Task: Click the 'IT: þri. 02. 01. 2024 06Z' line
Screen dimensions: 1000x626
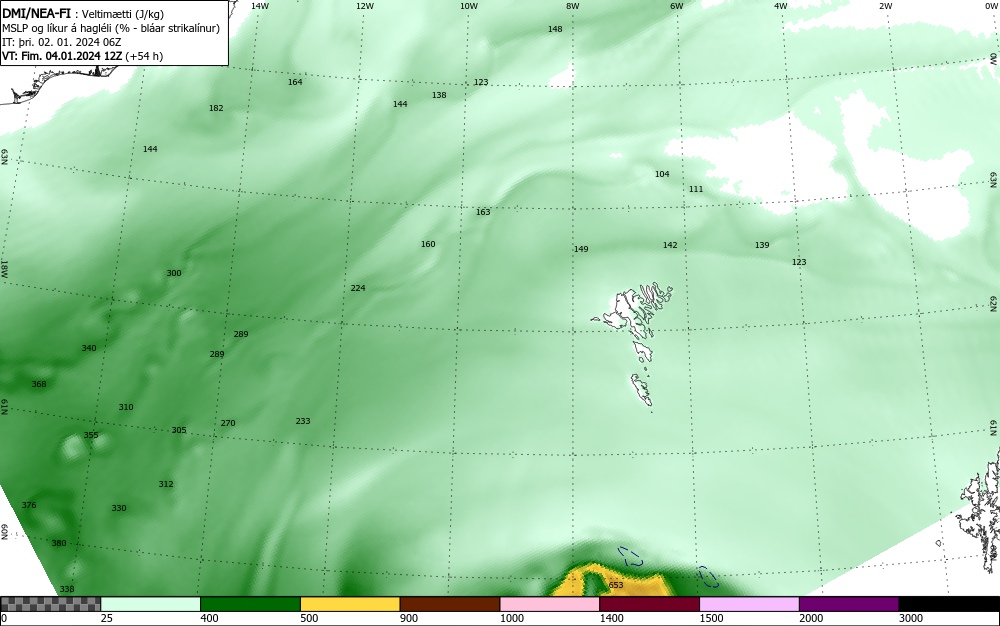Action: click(x=61, y=42)
